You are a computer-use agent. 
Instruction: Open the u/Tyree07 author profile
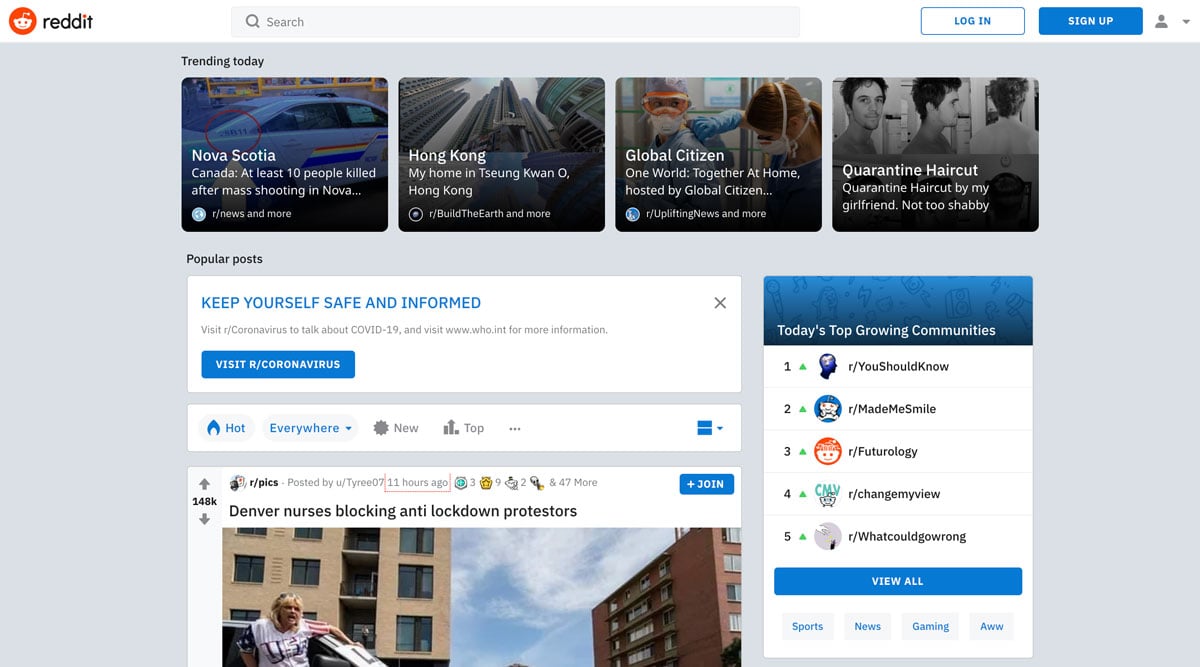click(360, 483)
